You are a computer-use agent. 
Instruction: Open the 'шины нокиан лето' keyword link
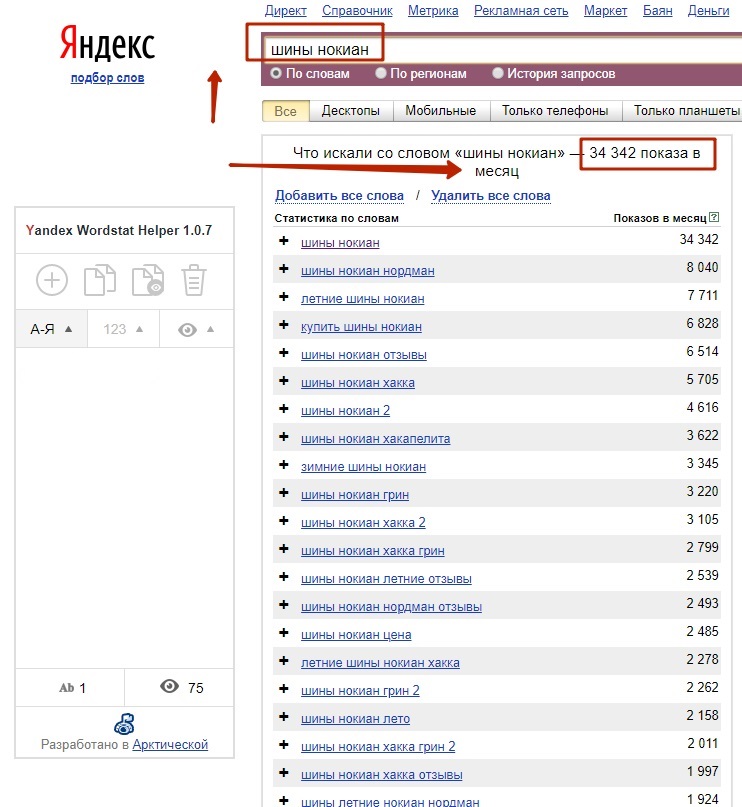356,718
